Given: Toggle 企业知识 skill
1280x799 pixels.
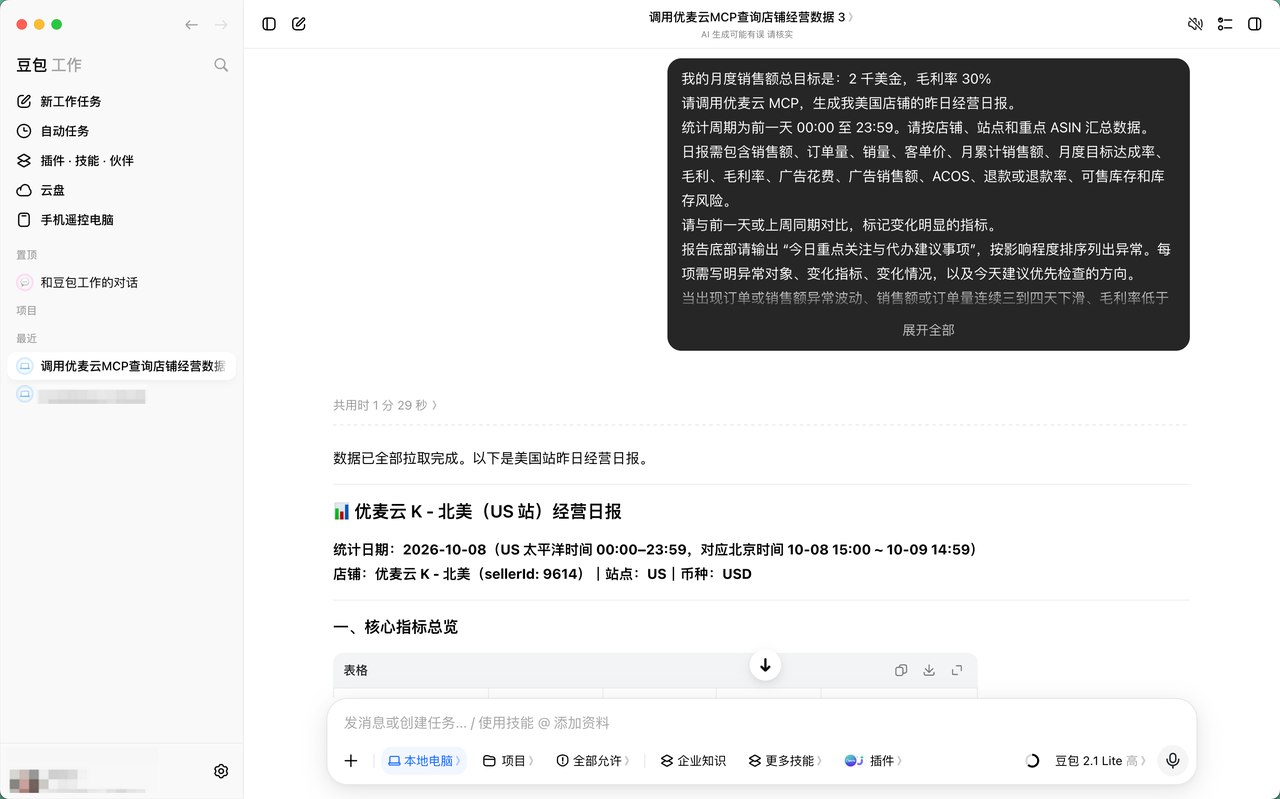Looking at the screenshot, I should pos(693,761).
